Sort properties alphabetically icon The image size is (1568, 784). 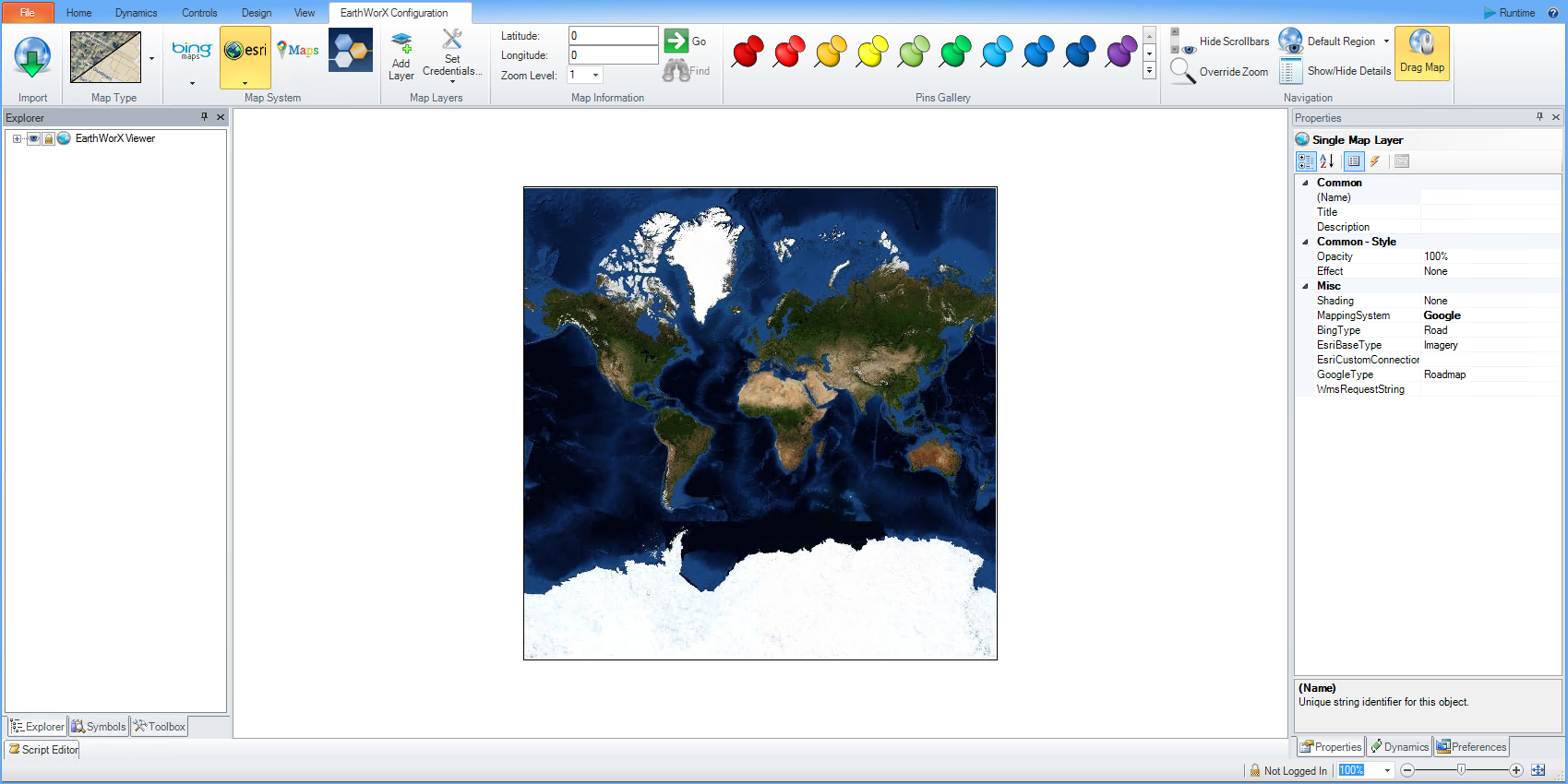(x=1327, y=161)
